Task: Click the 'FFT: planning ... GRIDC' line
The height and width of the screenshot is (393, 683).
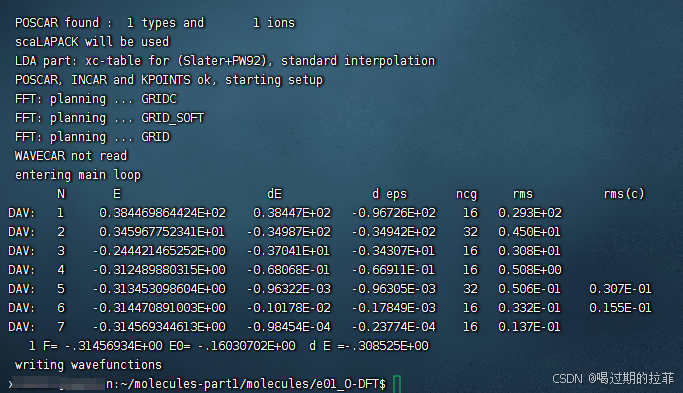Action: [96, 99]
